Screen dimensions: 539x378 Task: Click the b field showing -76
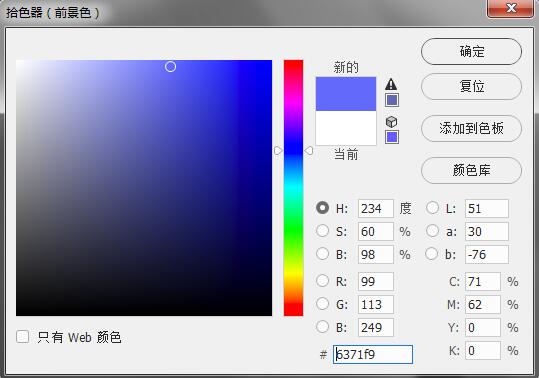click(x=487, y=255)
